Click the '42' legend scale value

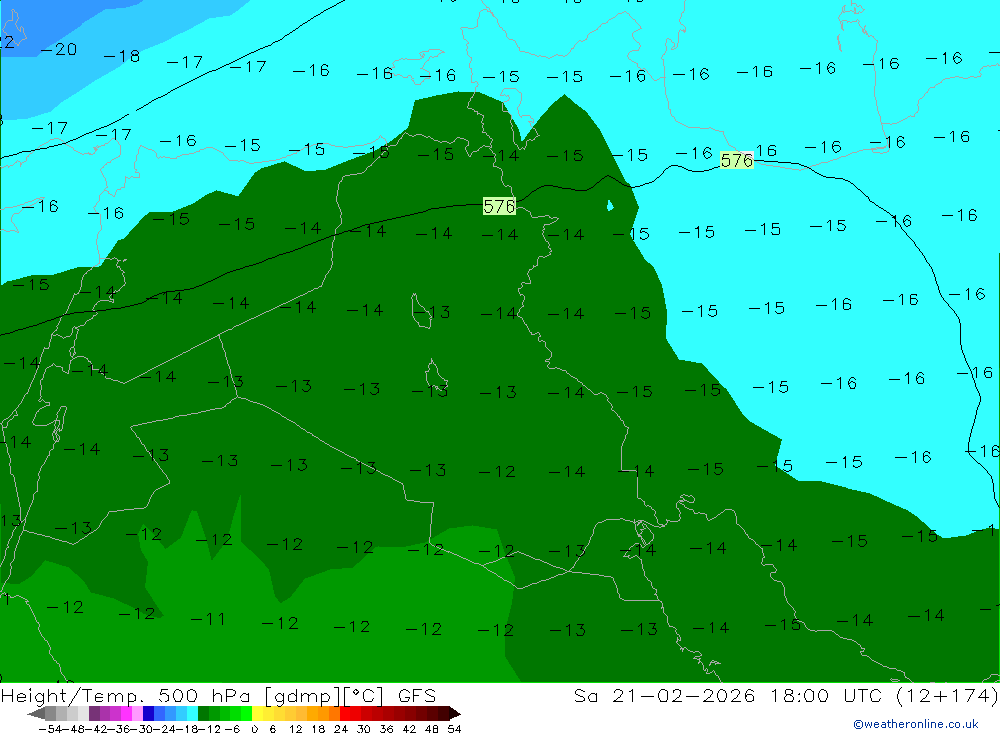(409, 729)
